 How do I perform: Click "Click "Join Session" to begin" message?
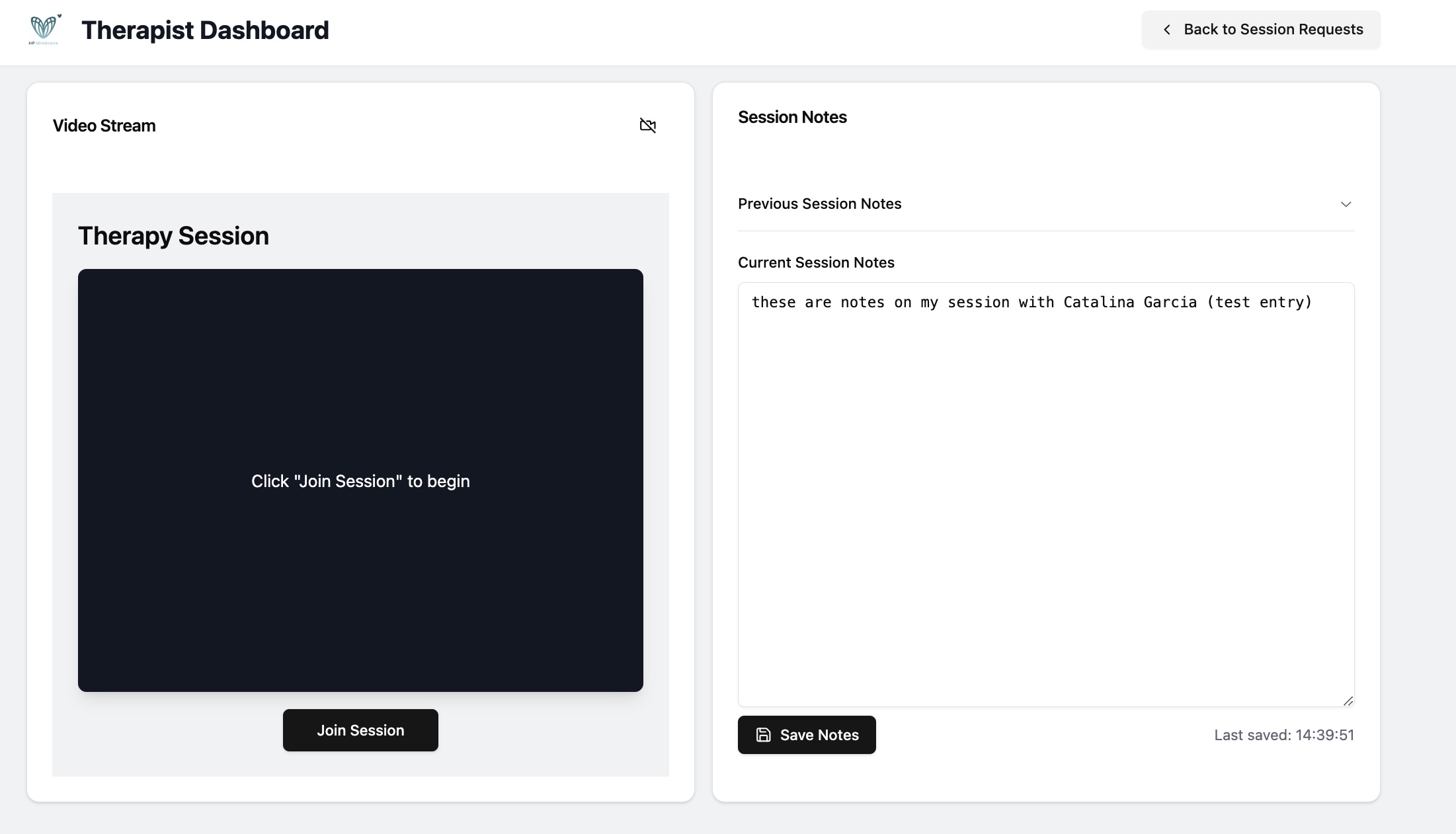pyautogui.click(x=360, y=481)
